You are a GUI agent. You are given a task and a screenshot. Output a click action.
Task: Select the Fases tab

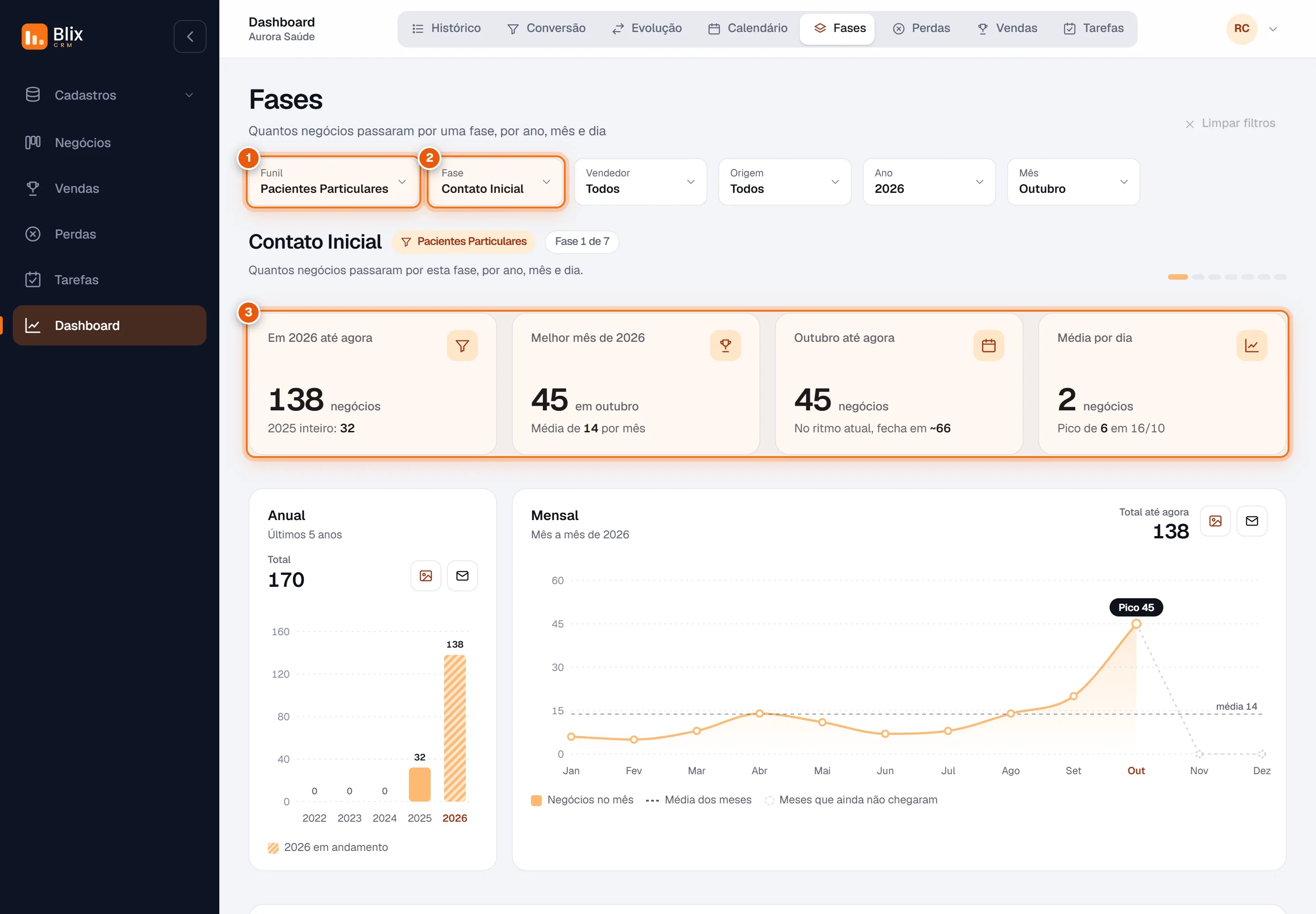(837, 29)
